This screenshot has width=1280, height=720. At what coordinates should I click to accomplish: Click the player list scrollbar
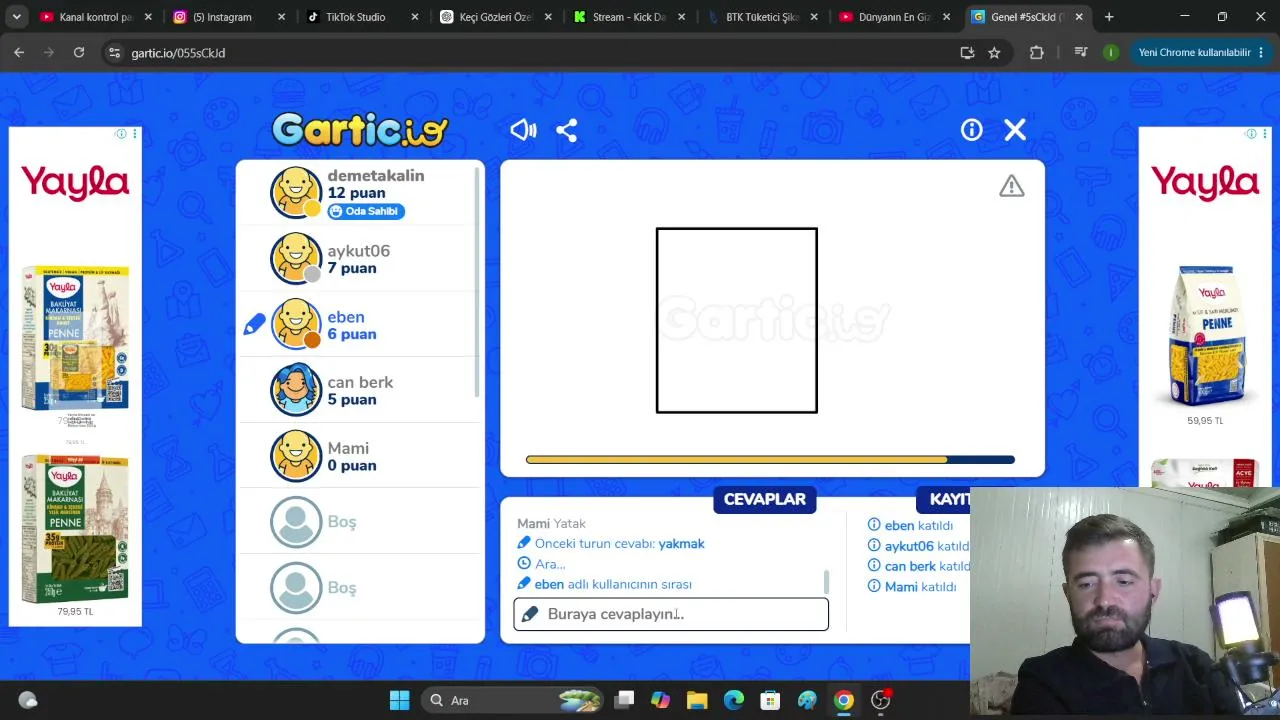pyautogui.click(x=478, y=280)
